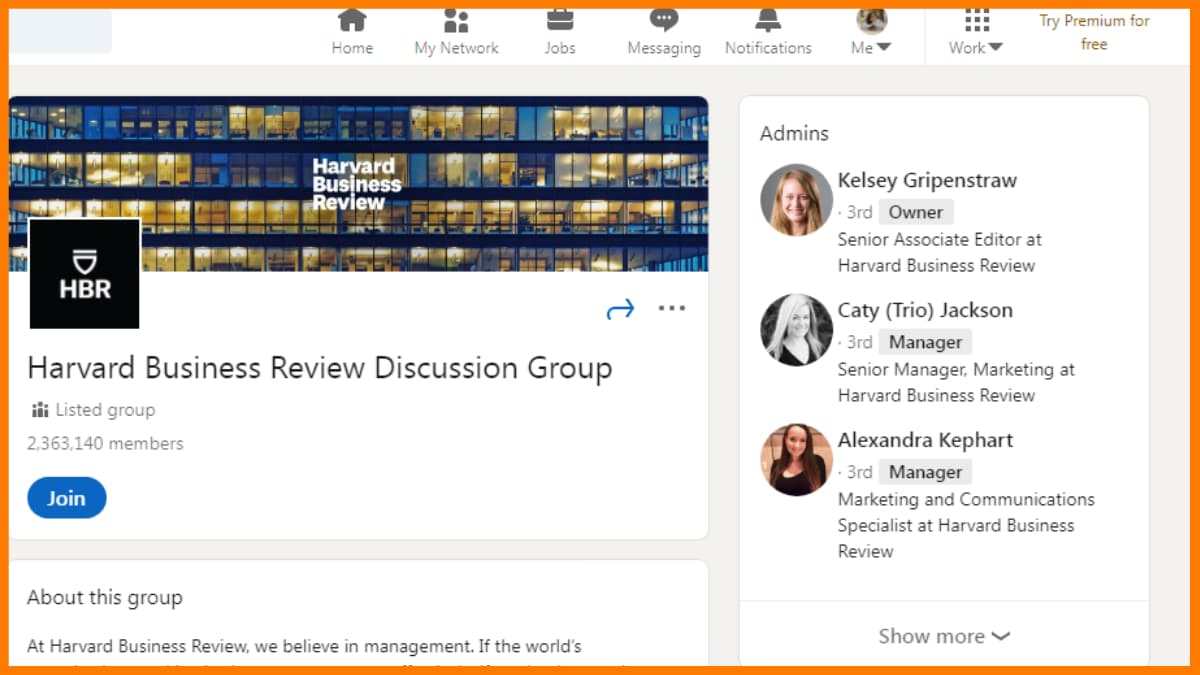Open the three-dot more options menu
The width and height of the screenshot is (1200, 675).
[672, 308]
